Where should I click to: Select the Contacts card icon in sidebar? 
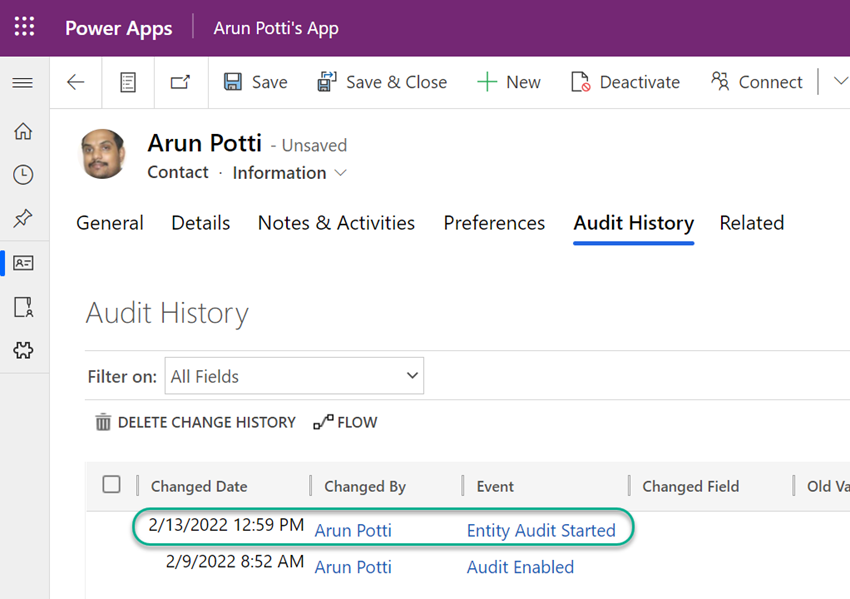coord(23,263)
